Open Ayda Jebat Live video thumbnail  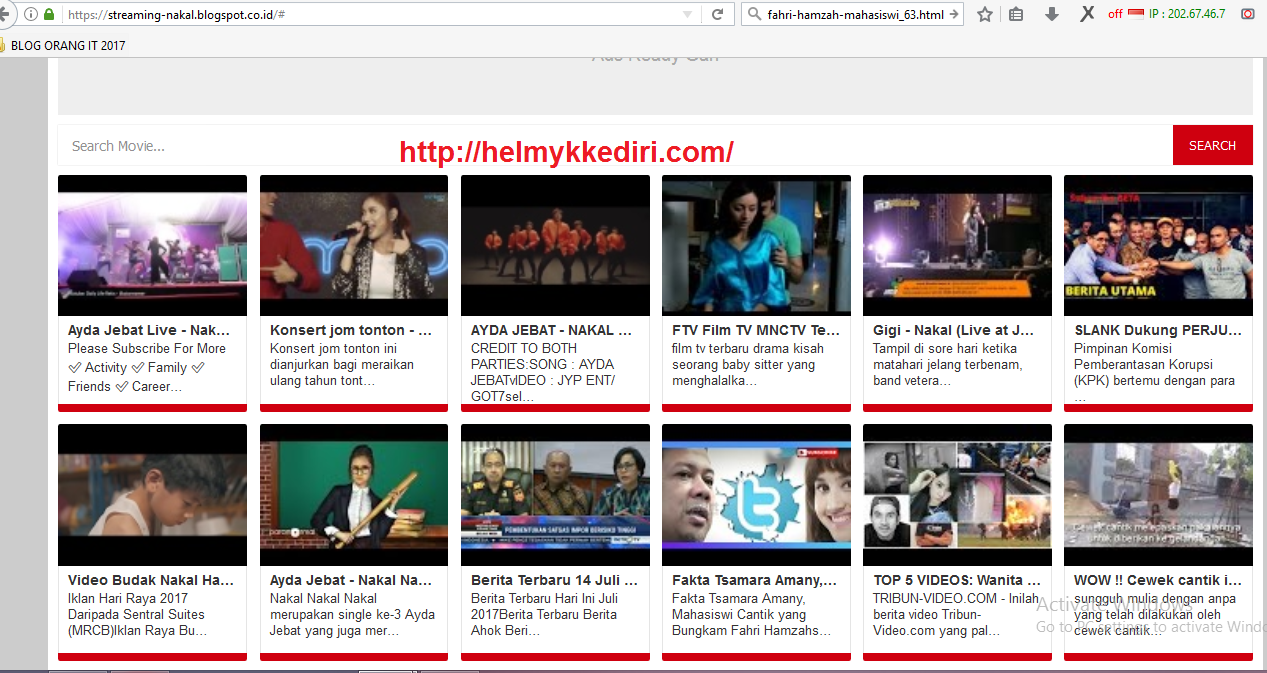(152, 245)
